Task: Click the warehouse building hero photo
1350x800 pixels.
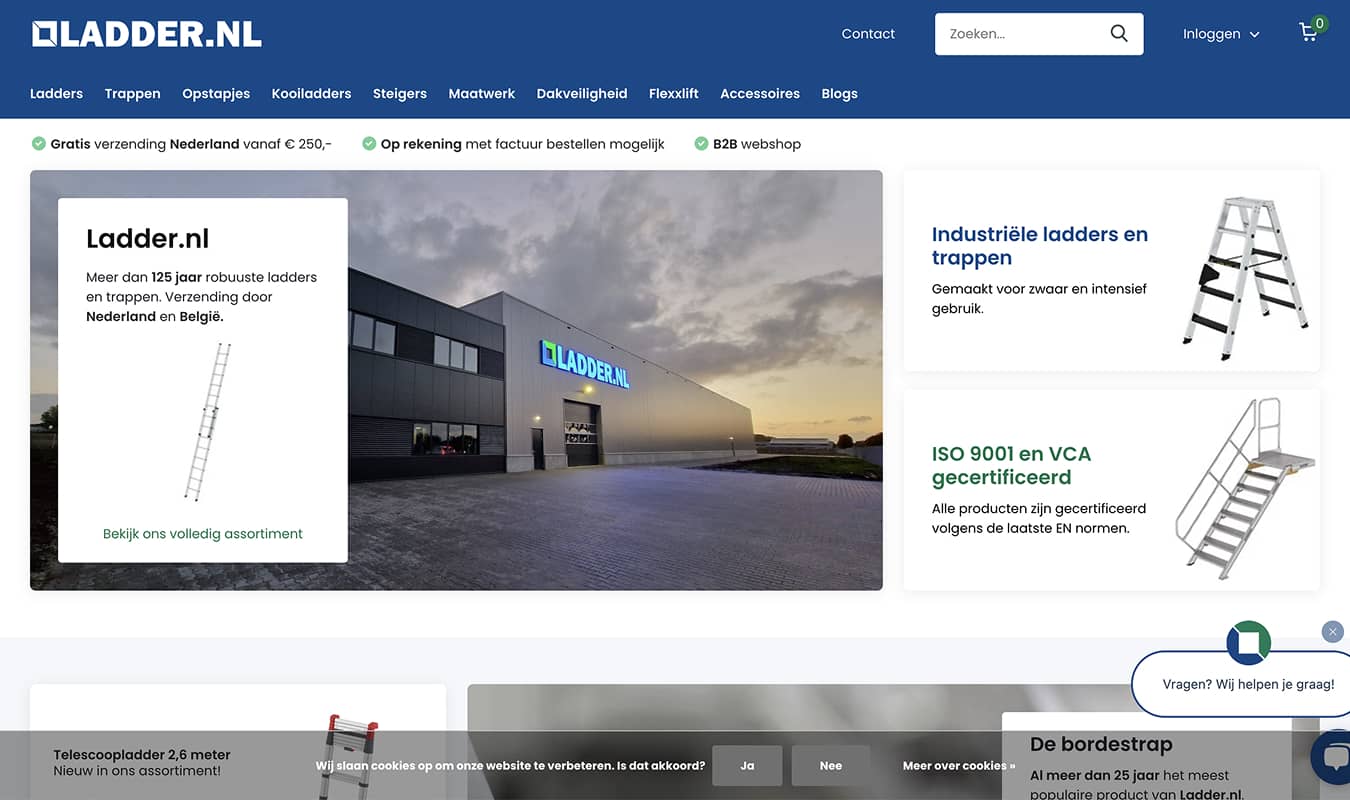Action: (615, 380)
